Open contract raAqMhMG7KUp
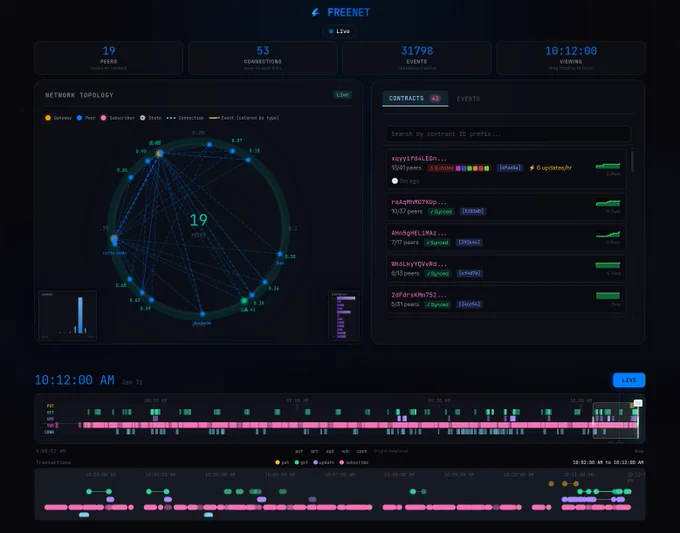 tap(506, 207)
